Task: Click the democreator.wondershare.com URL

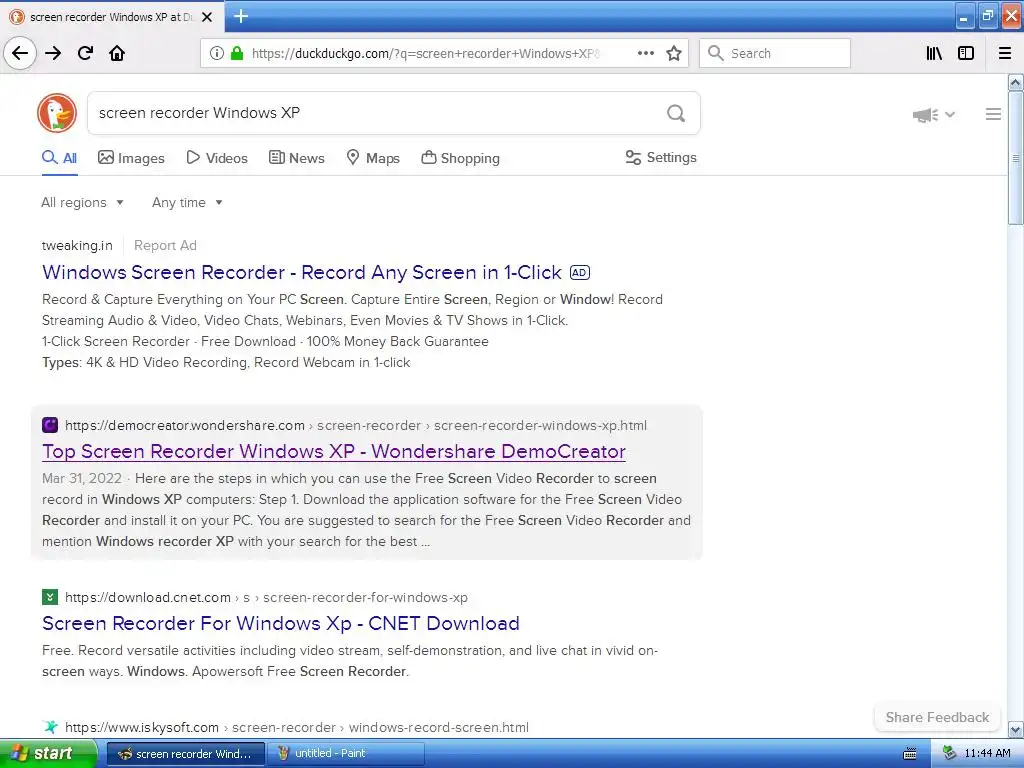Action: click(356, 425)
